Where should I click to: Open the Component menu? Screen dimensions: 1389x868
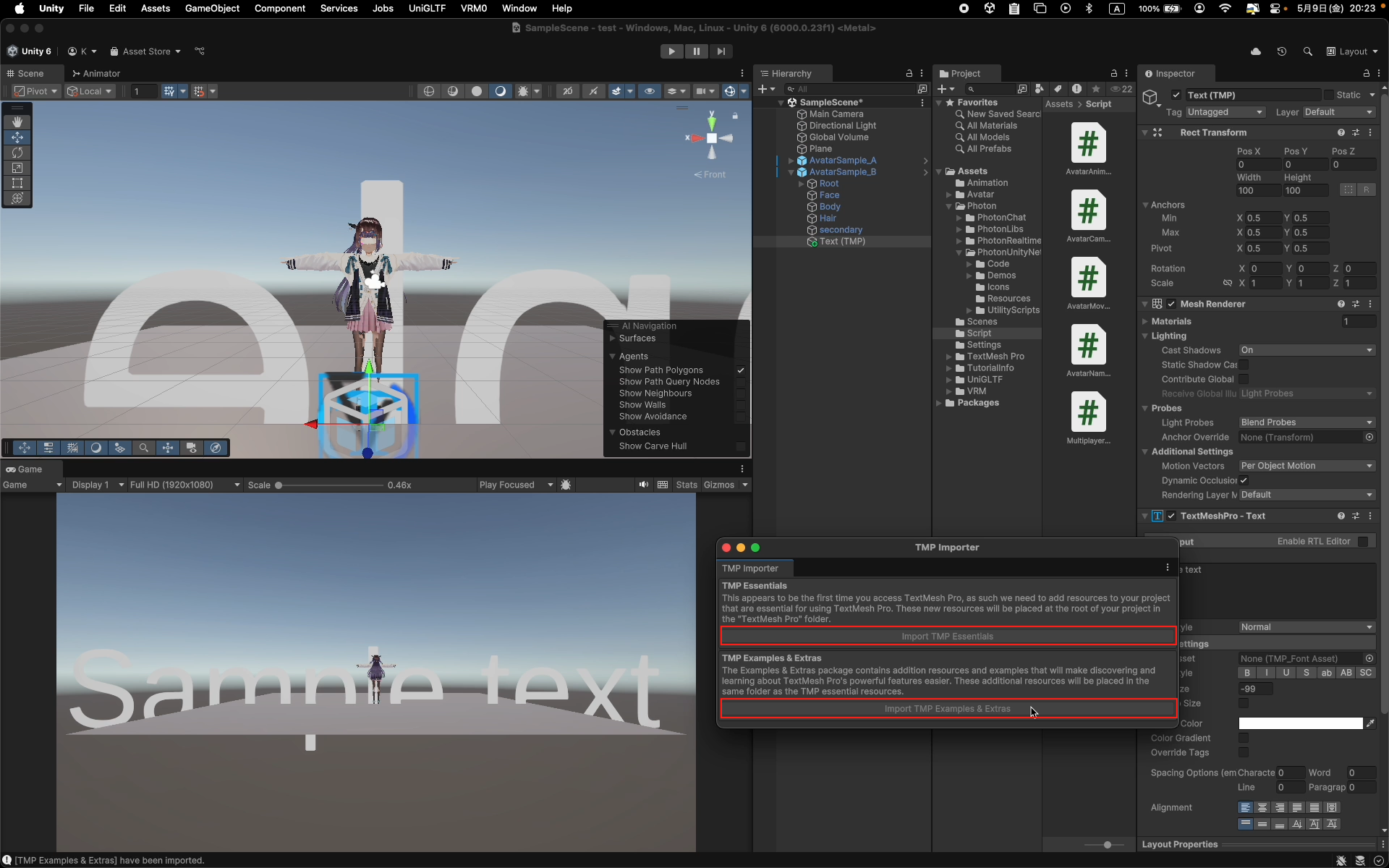[x=279, y=8]
